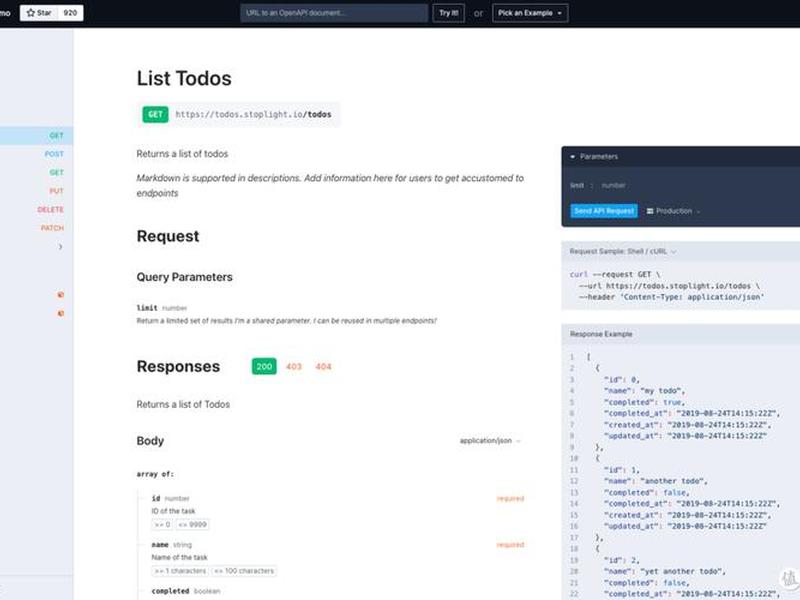The height and width of the screenshot is (600, 800).
Task: Click the Response Example header
Action: 601,334
